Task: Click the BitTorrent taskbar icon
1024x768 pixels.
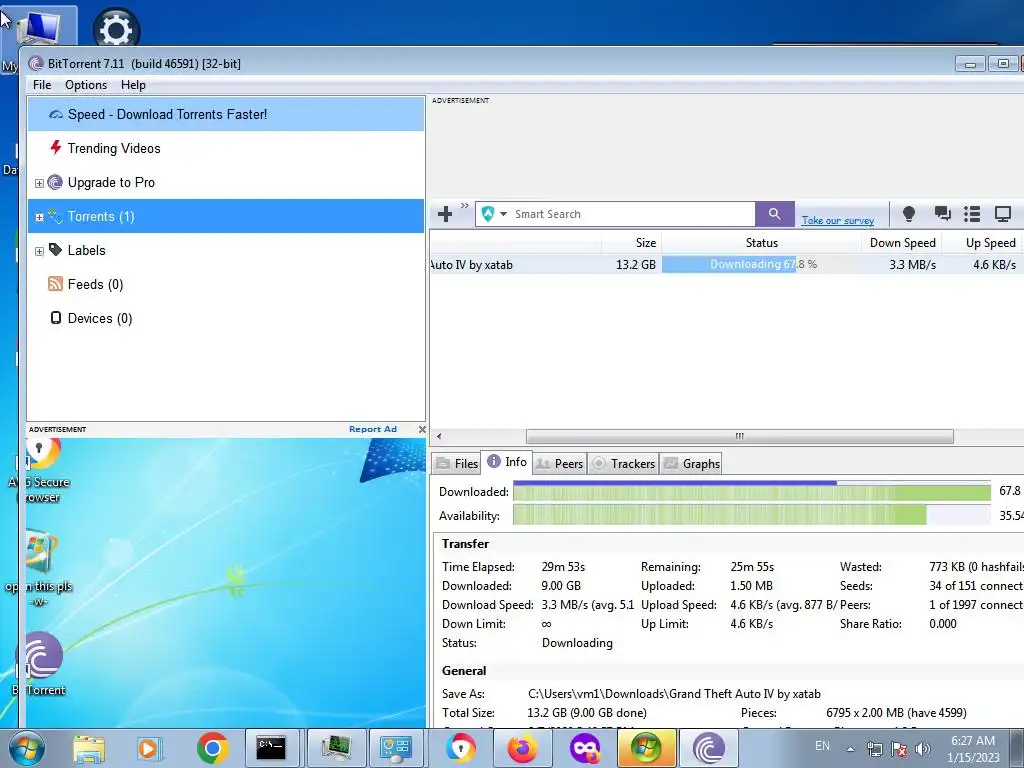Action: pos(709,748)
